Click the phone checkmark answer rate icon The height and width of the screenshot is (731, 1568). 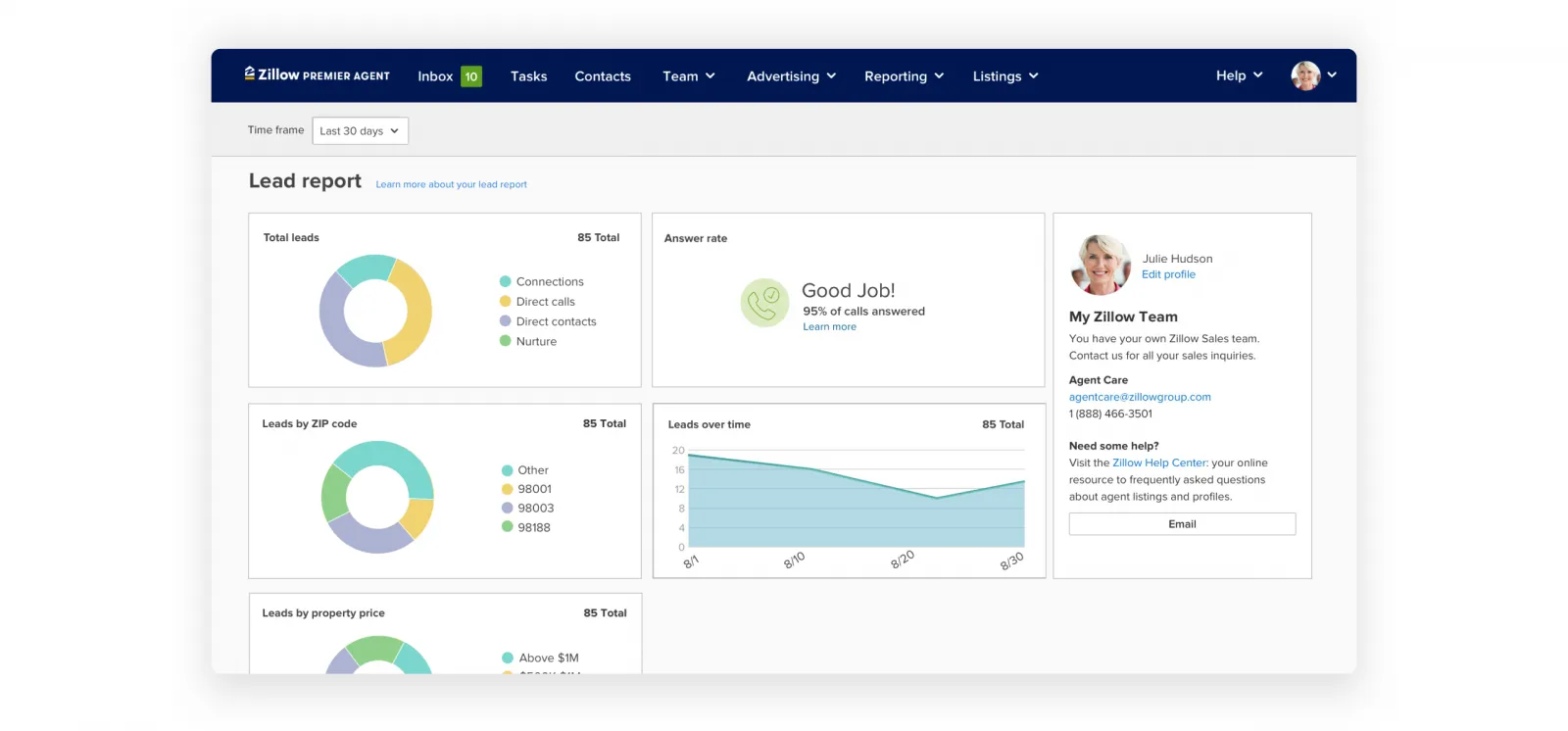[x=764, y=303]
